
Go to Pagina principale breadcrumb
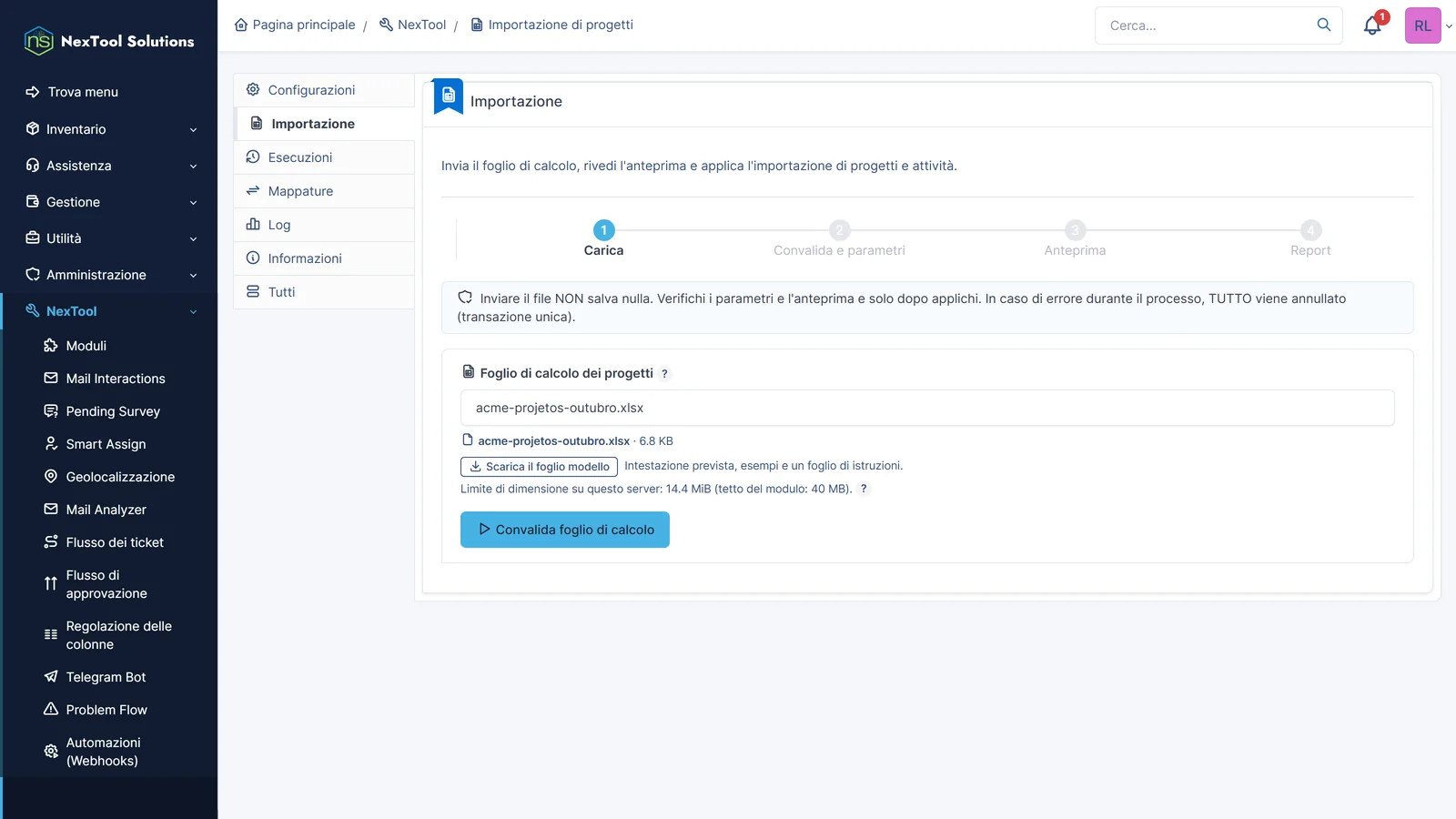point(295,25)
